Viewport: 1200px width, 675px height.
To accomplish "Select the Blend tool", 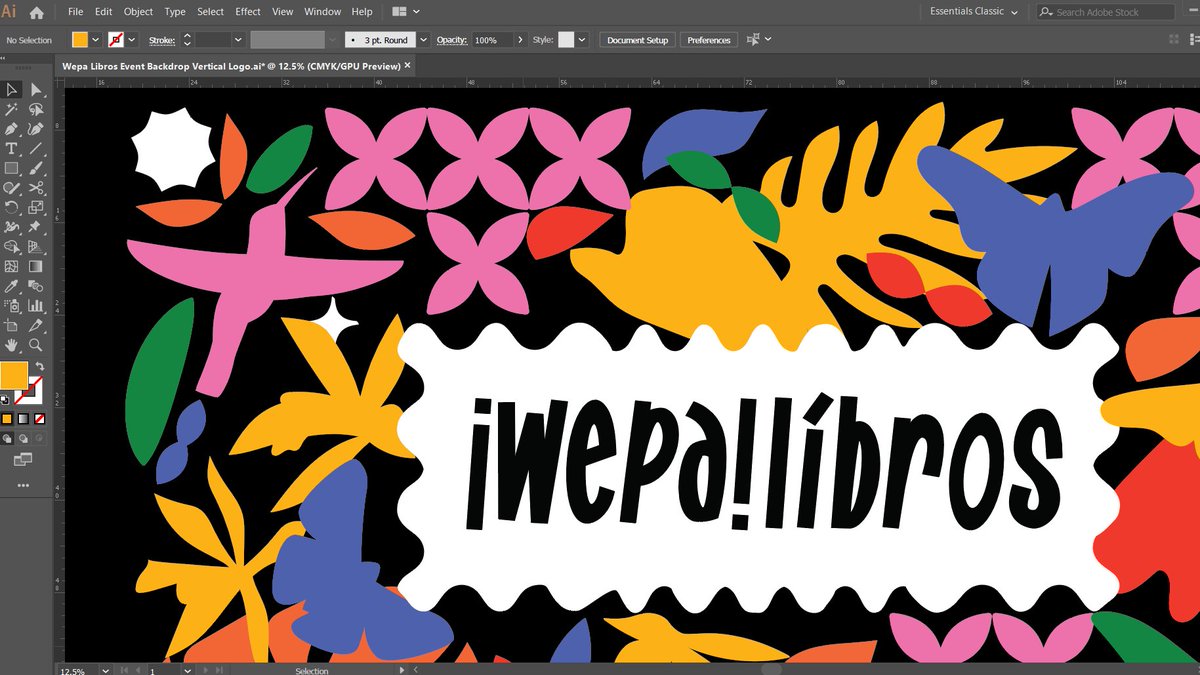I will pos(36,286).
